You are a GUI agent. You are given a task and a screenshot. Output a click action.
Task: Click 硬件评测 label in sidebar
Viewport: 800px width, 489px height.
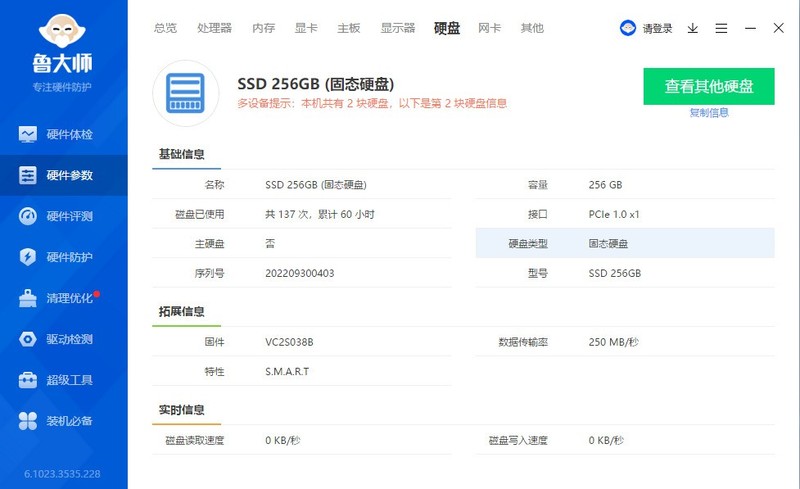69,216
